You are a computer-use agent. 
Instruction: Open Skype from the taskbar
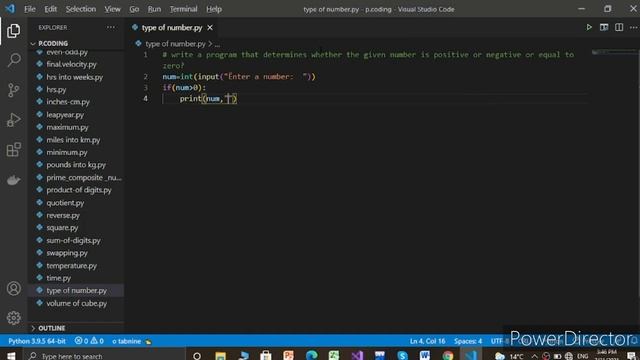click(402, 356)
